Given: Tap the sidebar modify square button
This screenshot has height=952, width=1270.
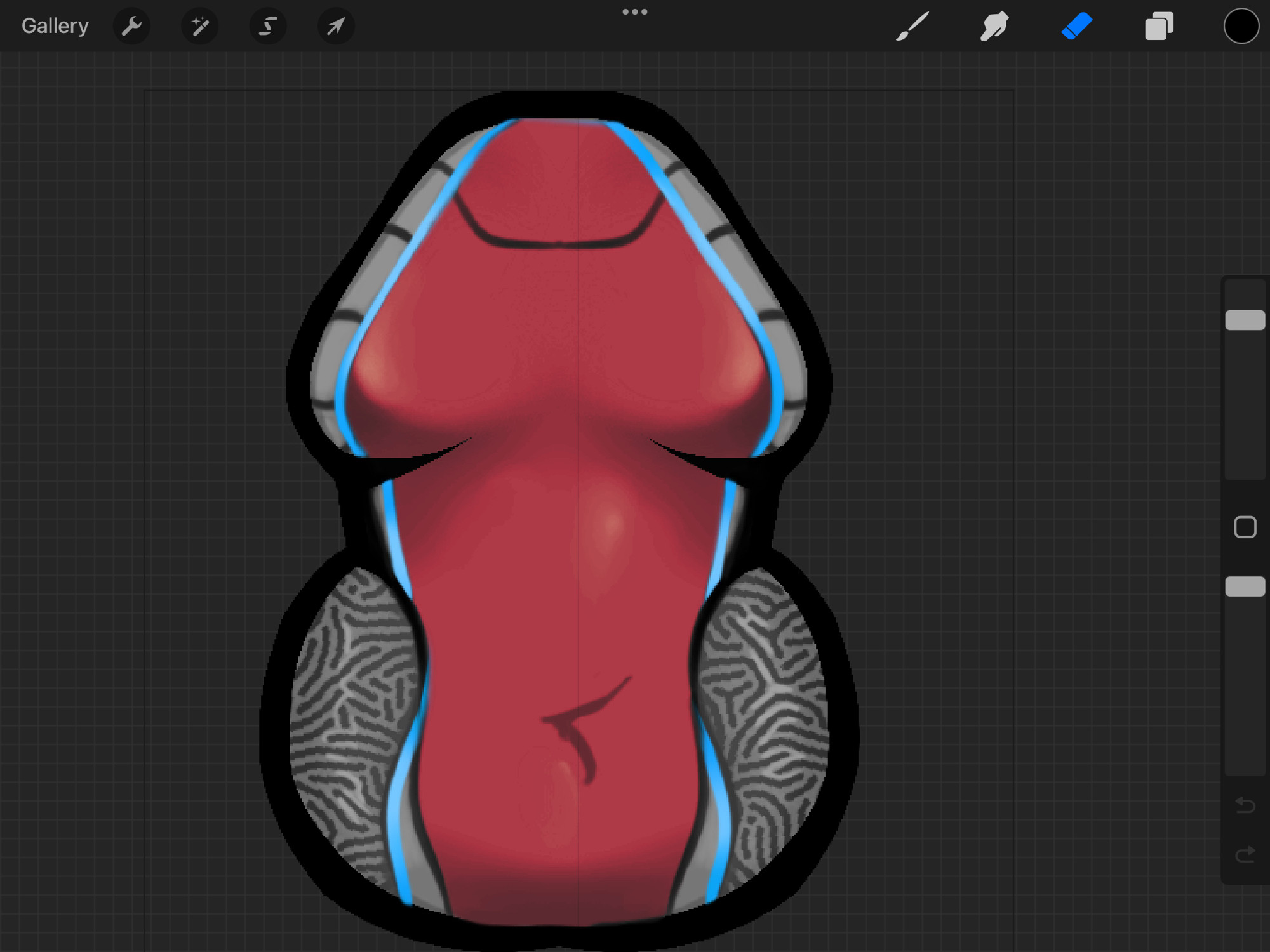Looking at the screenshot, I should (1245, 527).
